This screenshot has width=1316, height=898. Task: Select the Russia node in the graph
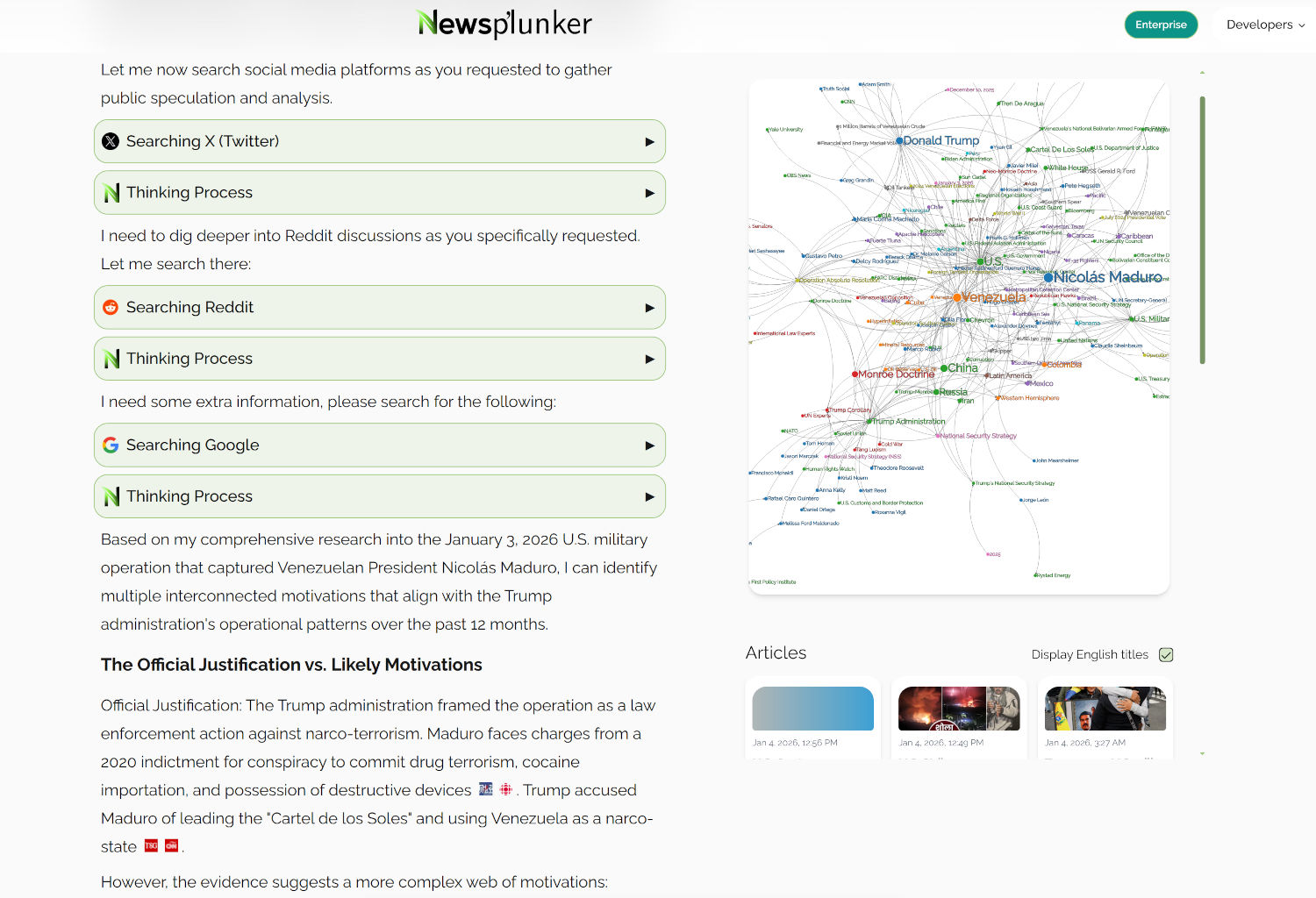(x=936, y=392)
